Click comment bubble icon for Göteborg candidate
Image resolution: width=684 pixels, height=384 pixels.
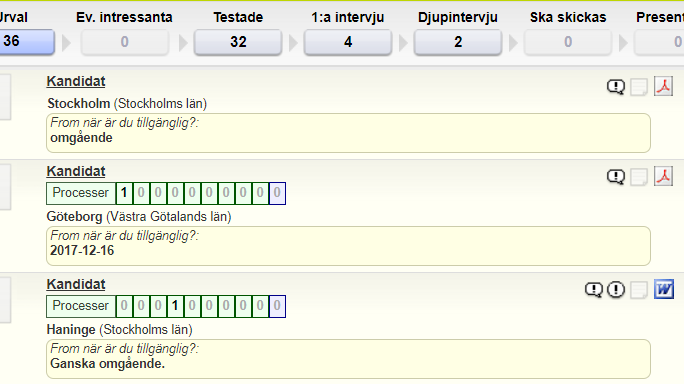616,177
